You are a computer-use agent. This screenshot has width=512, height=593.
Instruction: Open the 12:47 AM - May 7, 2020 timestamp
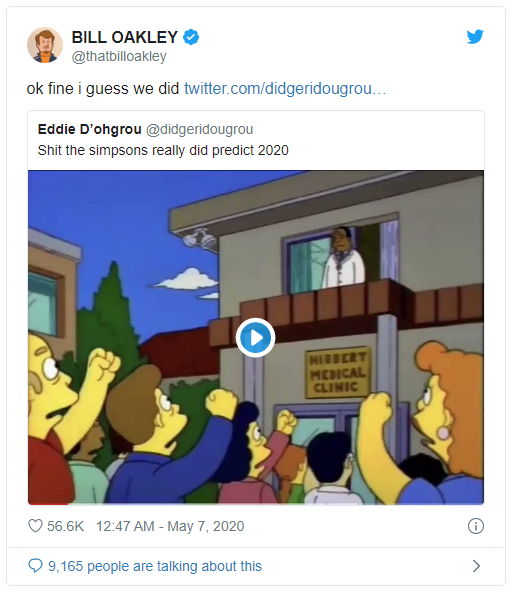[170, 526]
